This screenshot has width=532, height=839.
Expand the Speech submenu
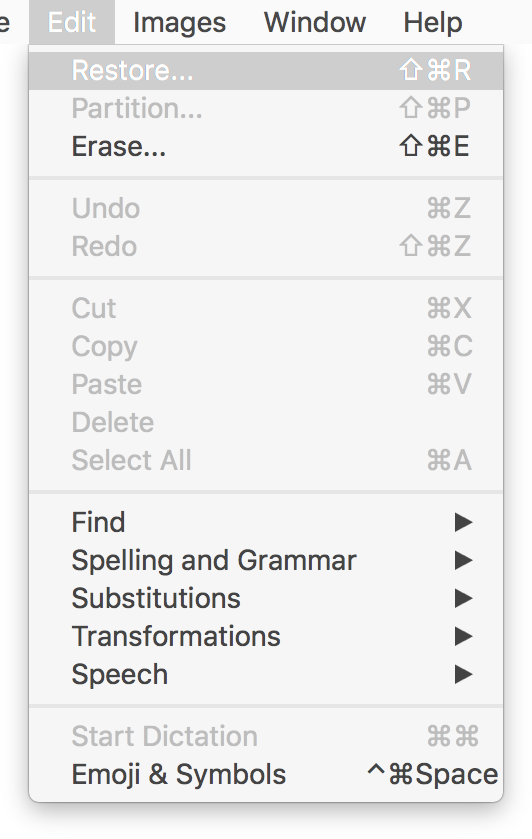click(266, 674)
